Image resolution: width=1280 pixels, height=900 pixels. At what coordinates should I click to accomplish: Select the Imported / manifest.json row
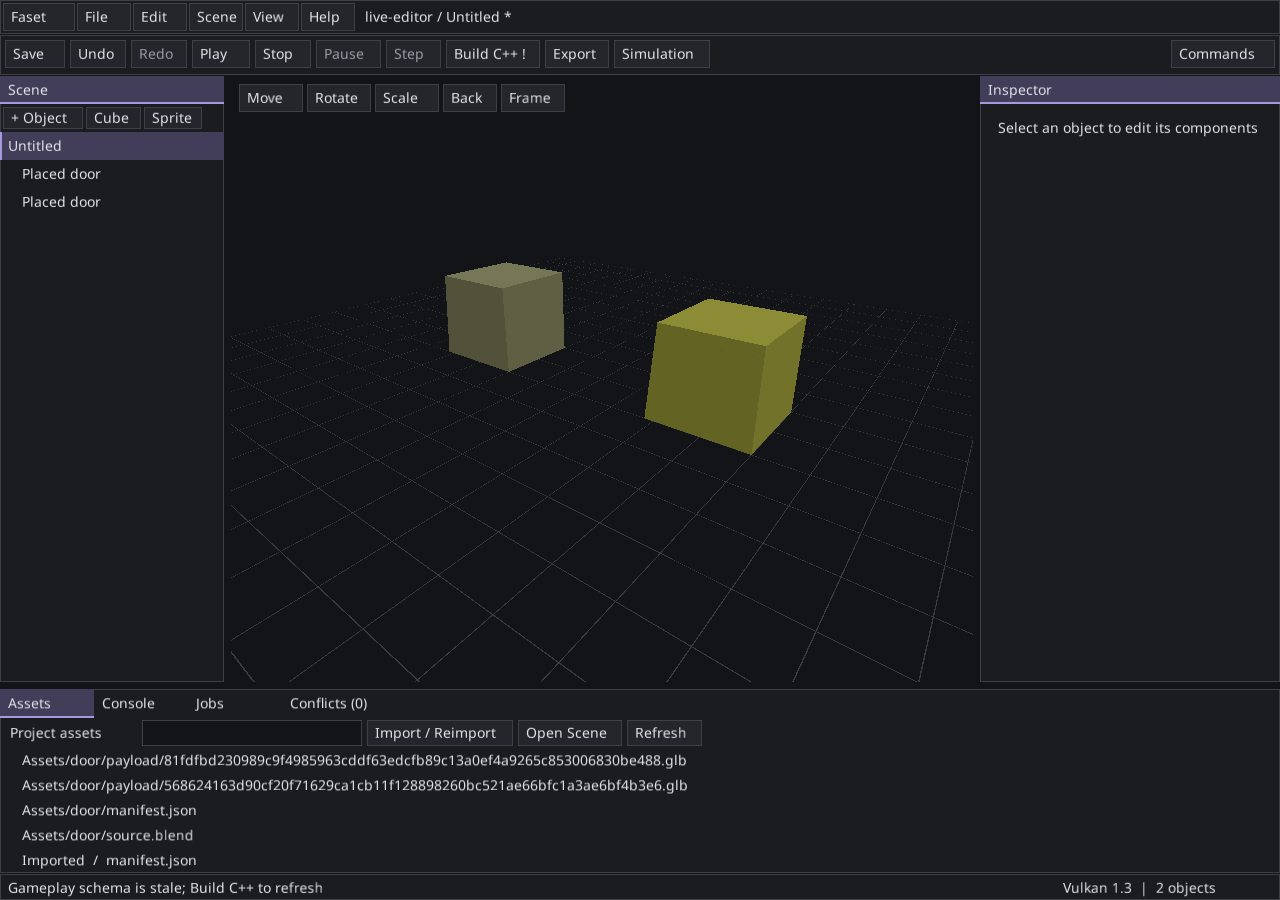pyautogui.click(x=109, y=861)
